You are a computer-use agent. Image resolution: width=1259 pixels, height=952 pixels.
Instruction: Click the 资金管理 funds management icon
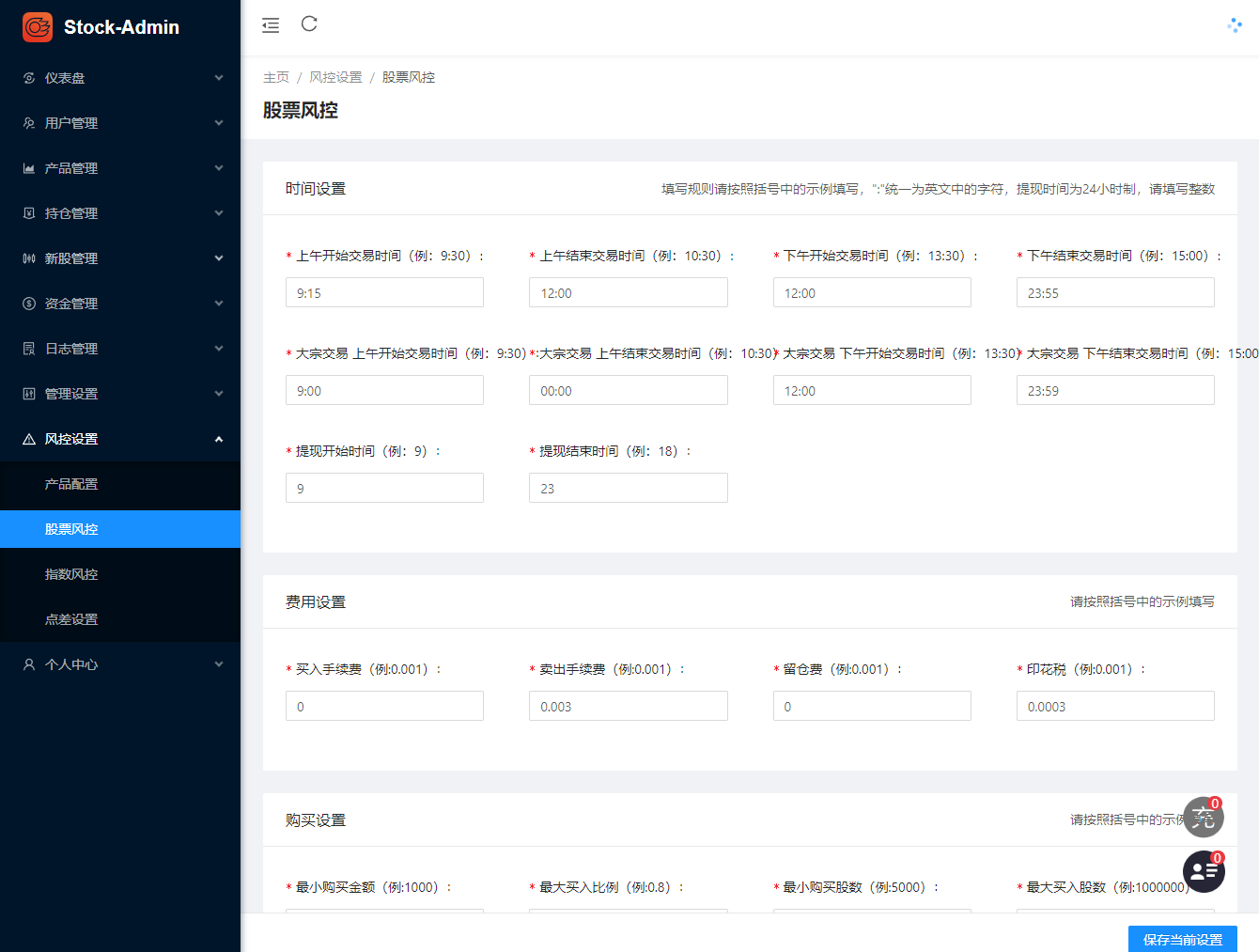(x=28, y=303)
